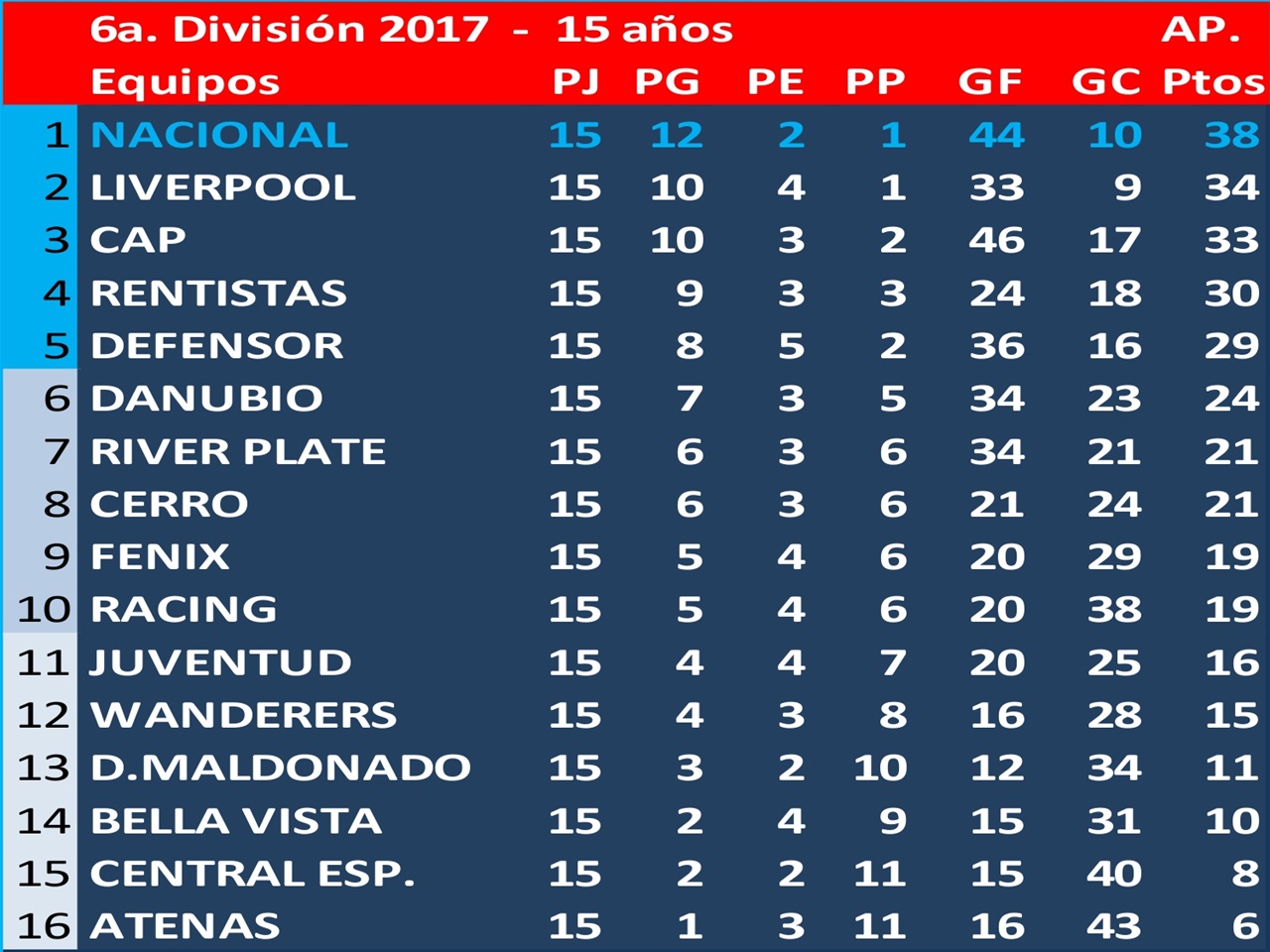Click the PJ column header
Screen dimensions: 1270x952
tap(575, 81)
